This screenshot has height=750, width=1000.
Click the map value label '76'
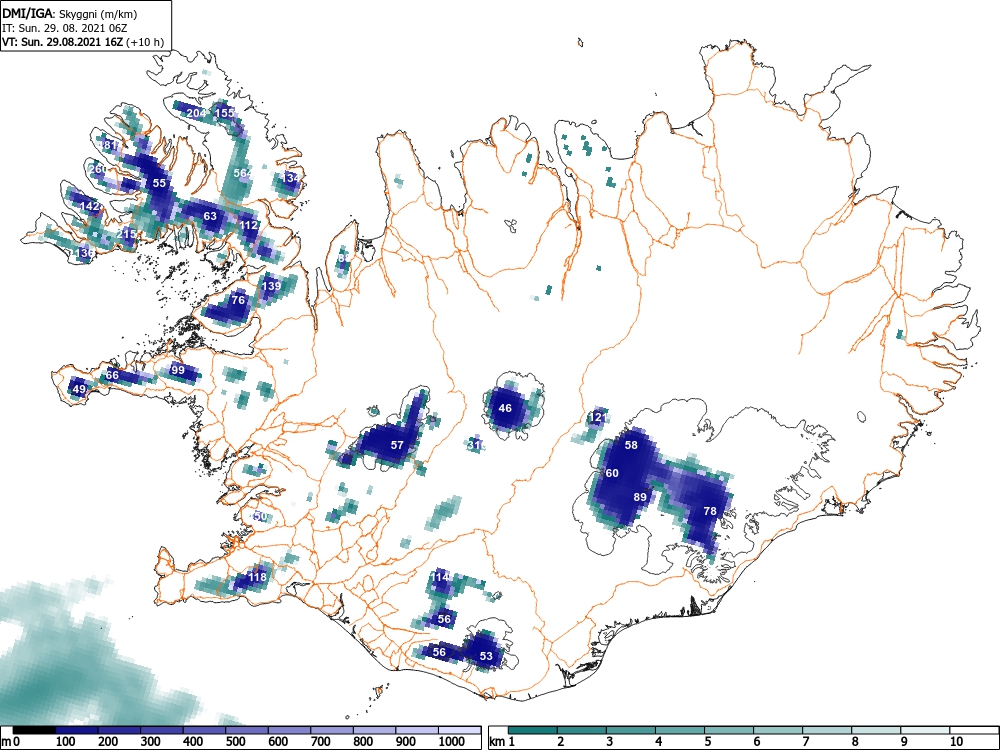pyautogui.click(x=238, y=300)
